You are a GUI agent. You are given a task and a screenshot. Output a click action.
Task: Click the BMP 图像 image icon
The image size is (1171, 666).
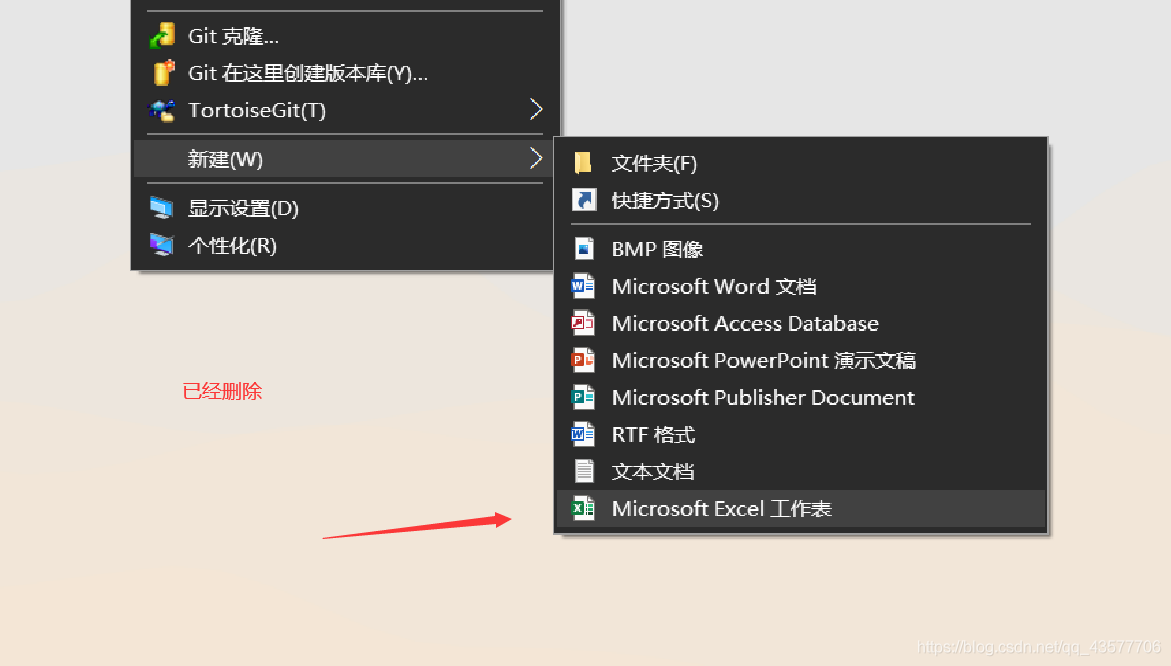click(585, 249)
